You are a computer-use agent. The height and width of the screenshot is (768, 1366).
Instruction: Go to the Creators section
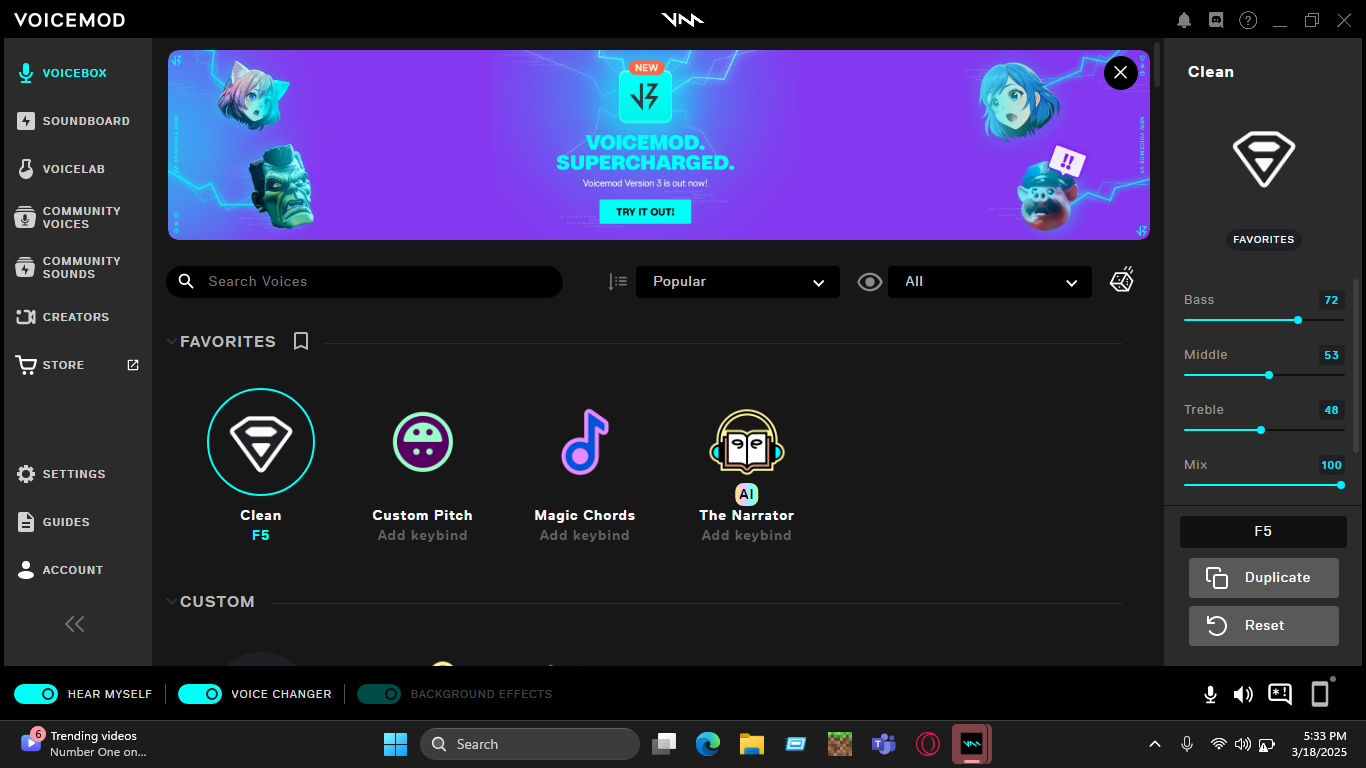(63, 317)
